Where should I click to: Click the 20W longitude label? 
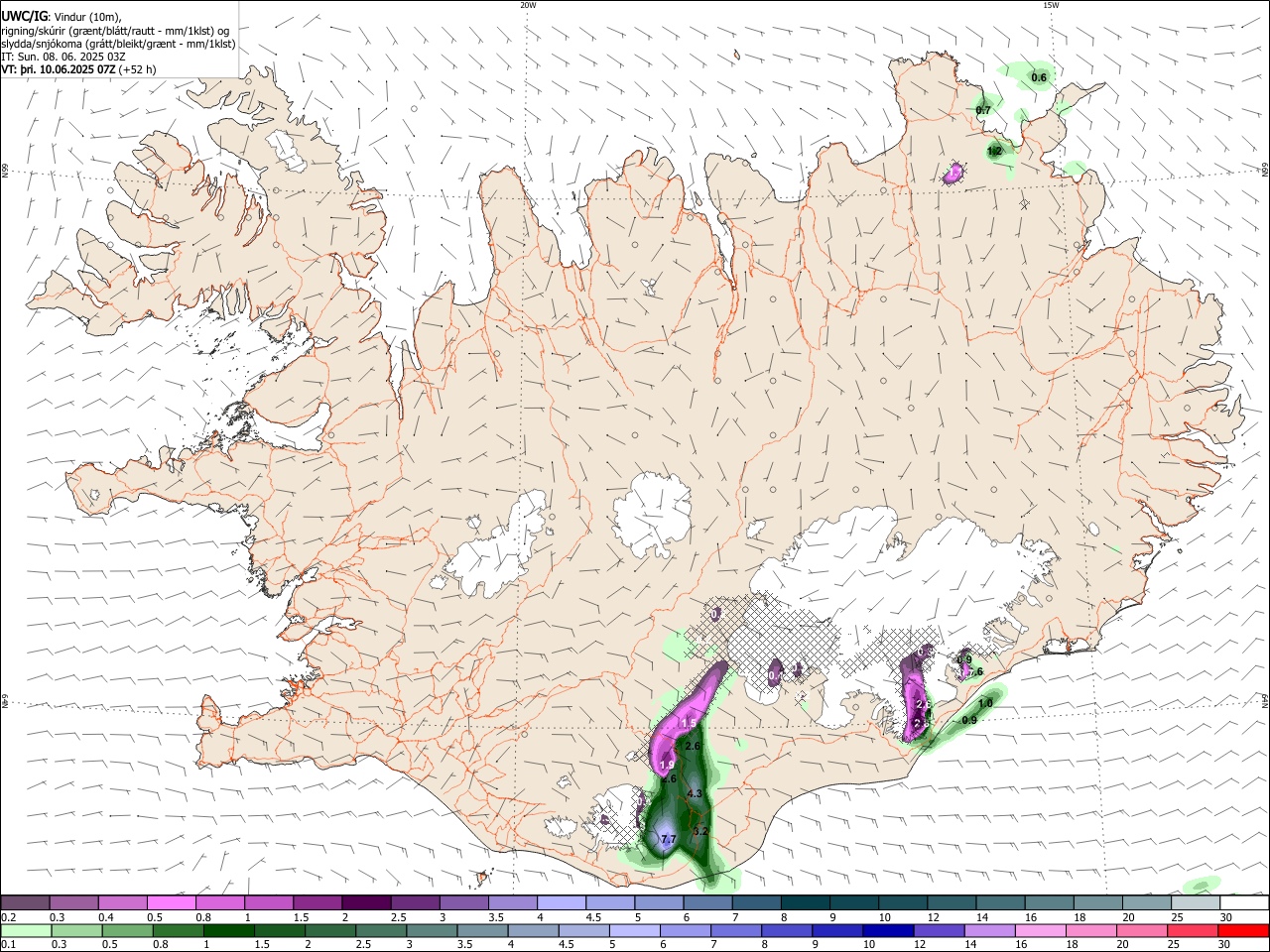[x=528, y=5]
